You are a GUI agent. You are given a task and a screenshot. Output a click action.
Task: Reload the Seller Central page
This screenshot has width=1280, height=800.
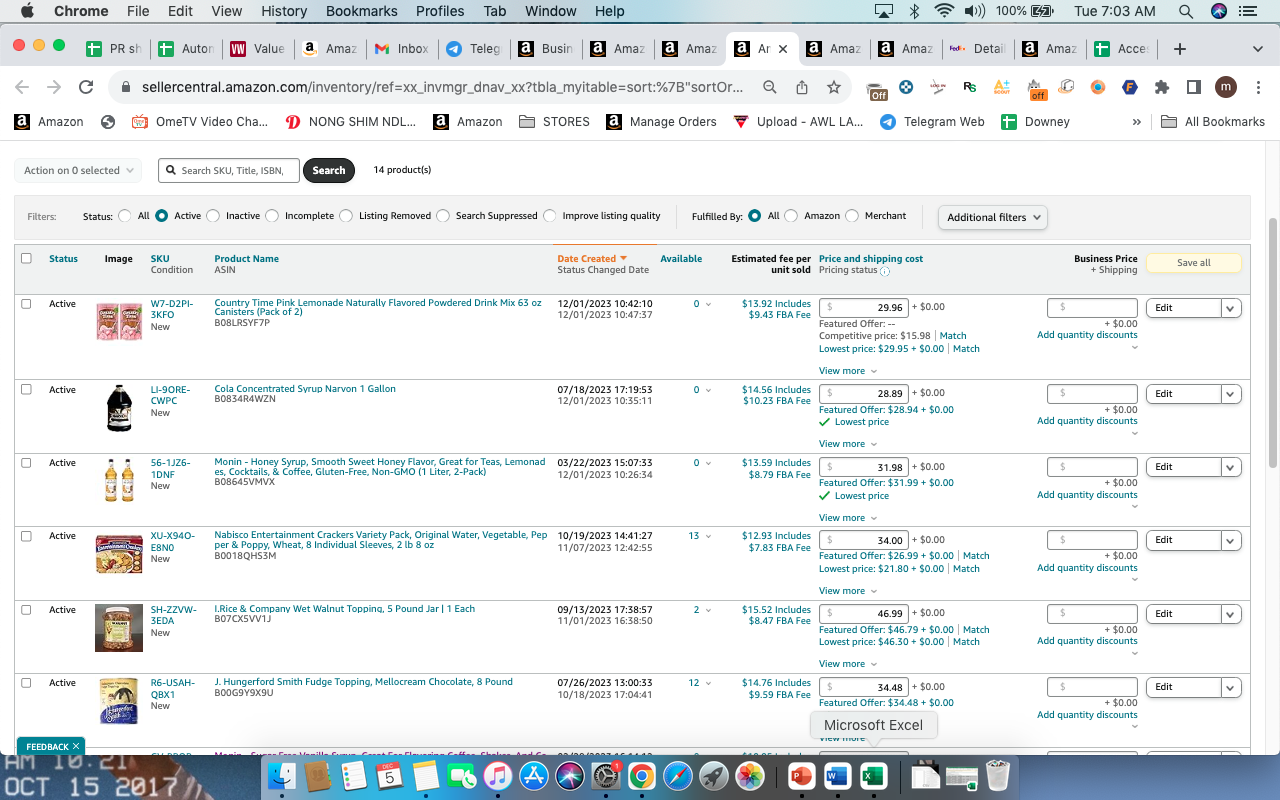click(86, 87)
